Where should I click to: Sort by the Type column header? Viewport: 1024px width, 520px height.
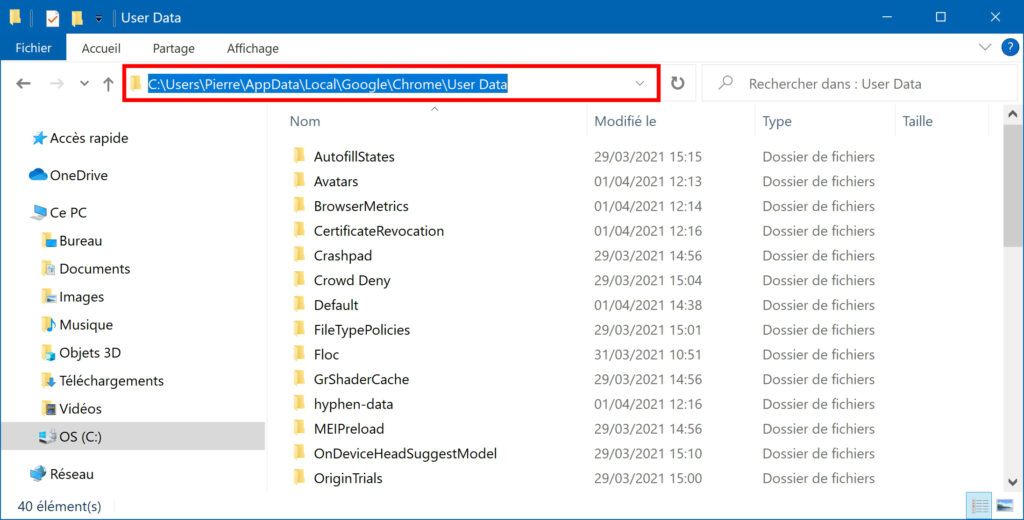[776, 121]
